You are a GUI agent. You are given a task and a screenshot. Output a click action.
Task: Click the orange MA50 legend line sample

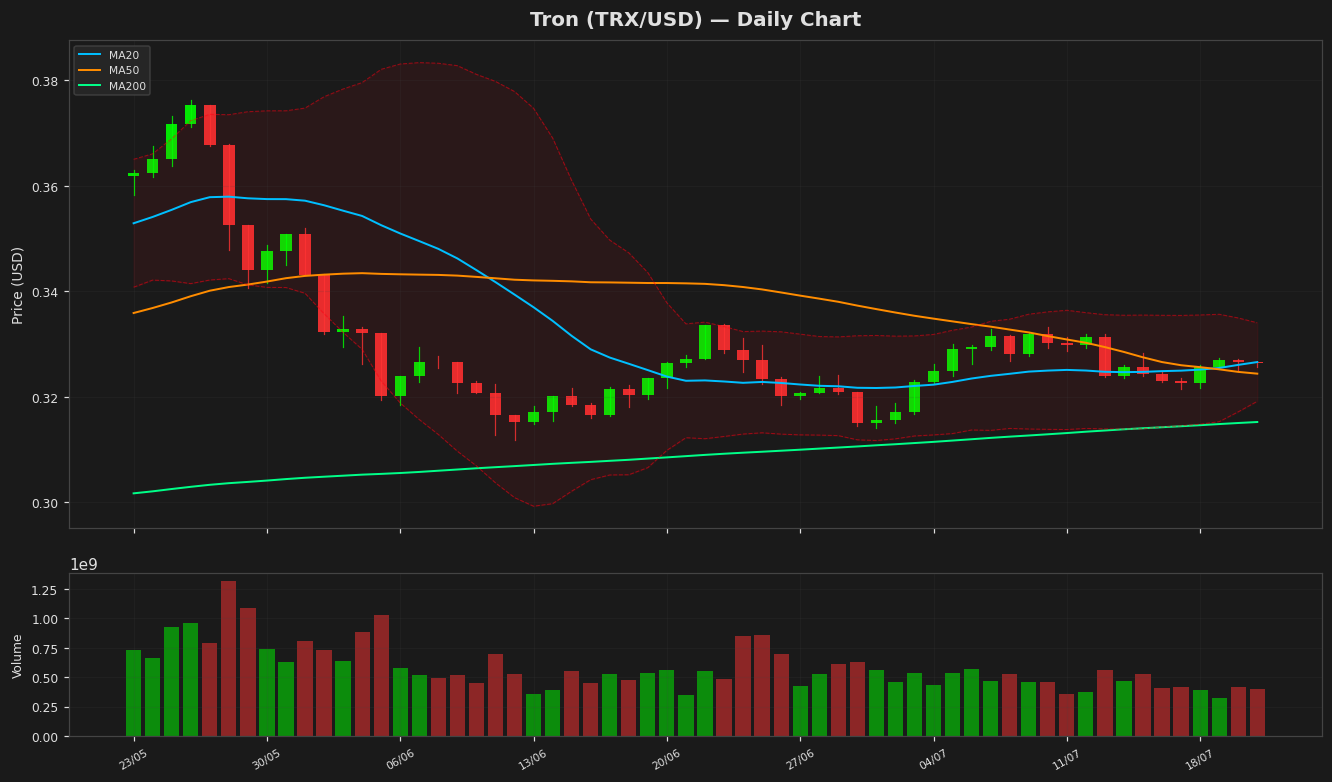point(90,71)
